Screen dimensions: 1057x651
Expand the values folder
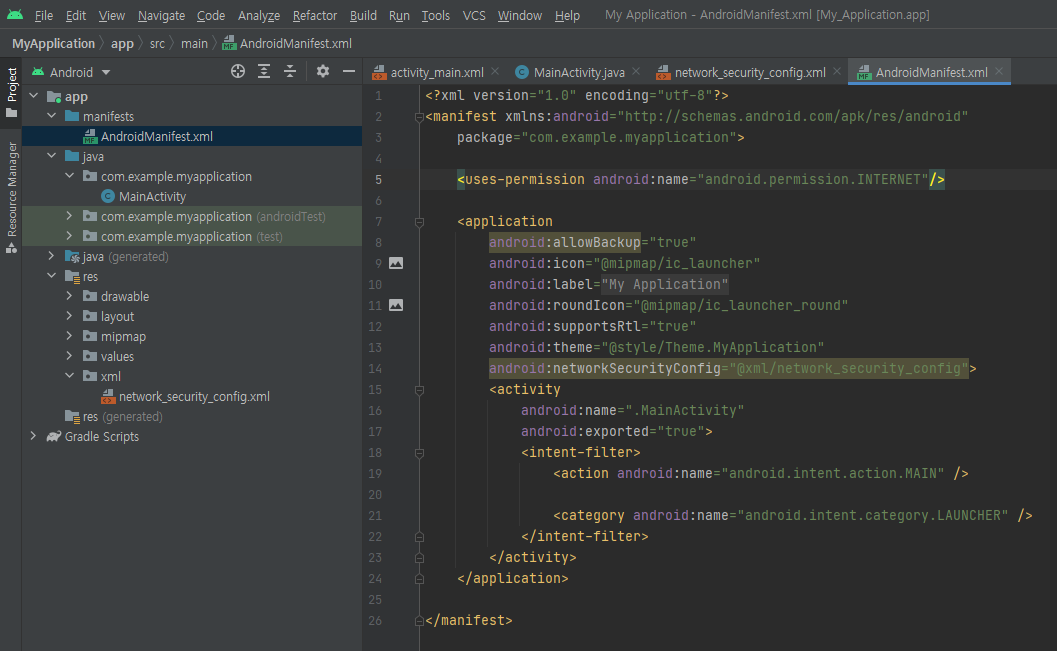tap(69, 356)
